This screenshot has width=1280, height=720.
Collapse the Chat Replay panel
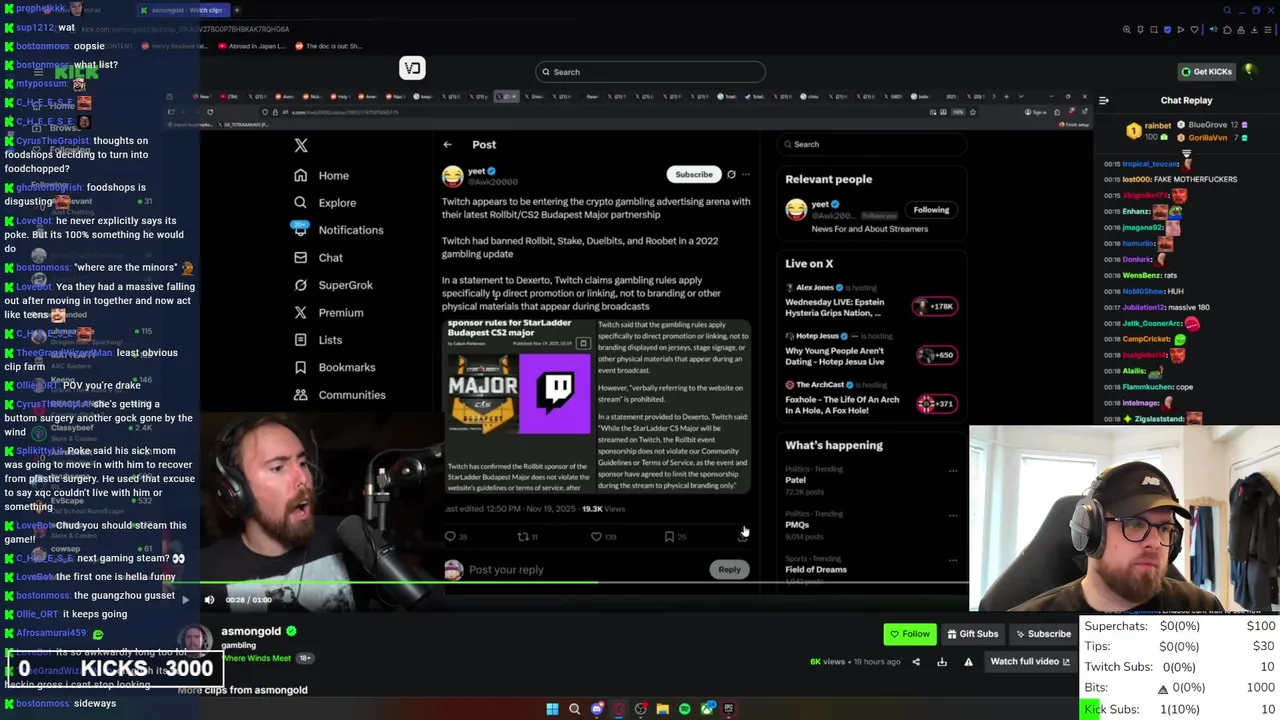tap(1104, 100)
